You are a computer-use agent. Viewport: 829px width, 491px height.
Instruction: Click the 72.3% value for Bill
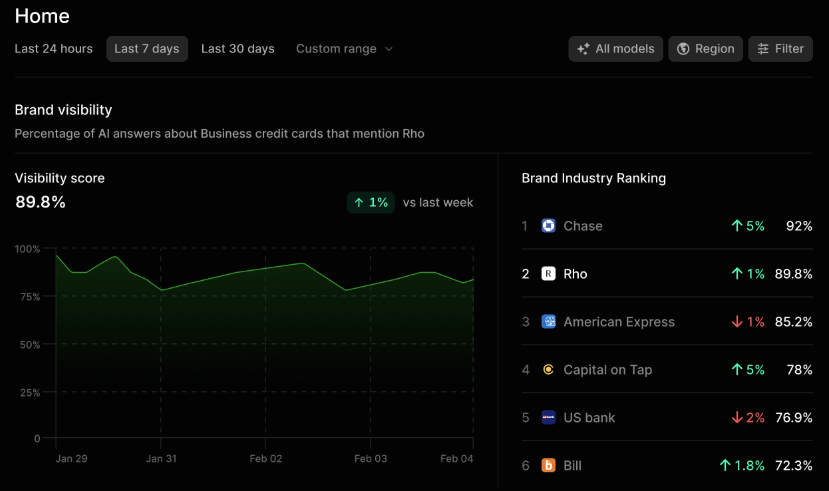(x=794, y=466)
